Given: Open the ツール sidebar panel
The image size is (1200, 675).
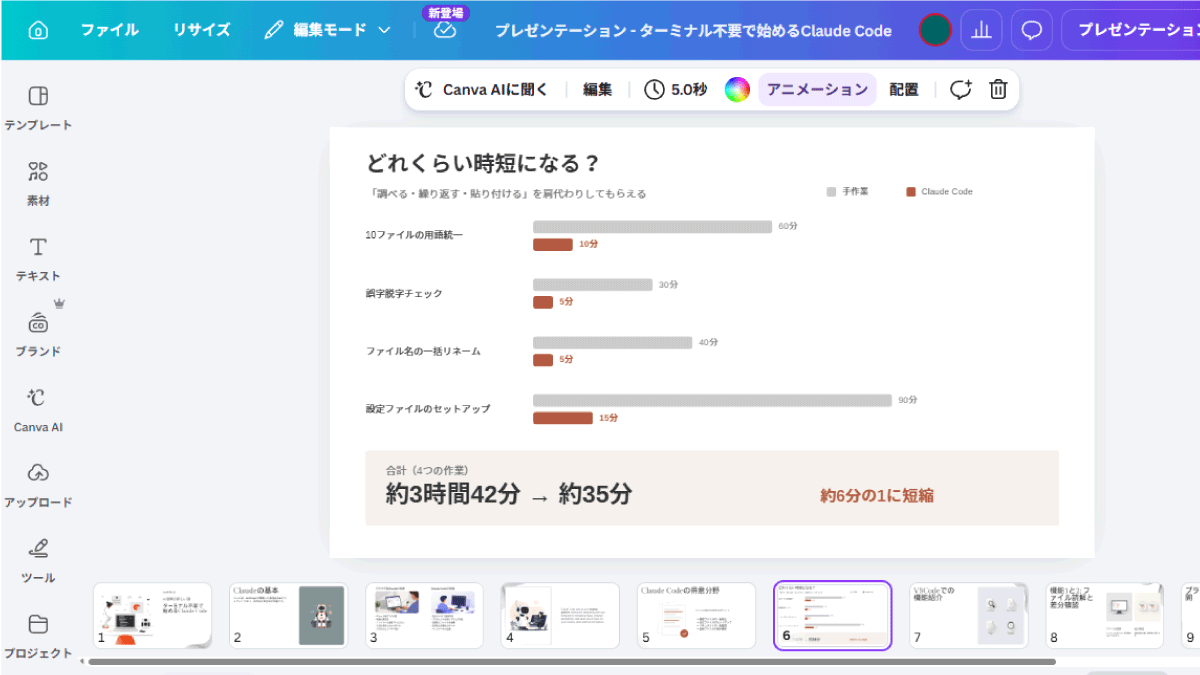Looking at the screenshot, I should [38, 561].
